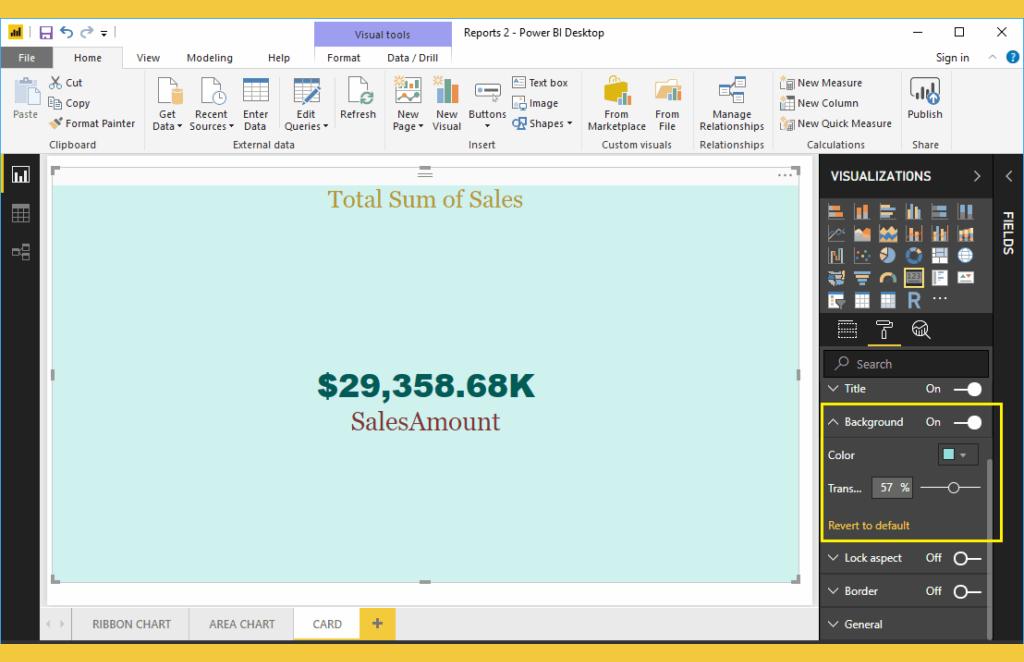Open the Fields pane icon under visualizations
This screenshot has height=662, width=1024.
(847, 330)
